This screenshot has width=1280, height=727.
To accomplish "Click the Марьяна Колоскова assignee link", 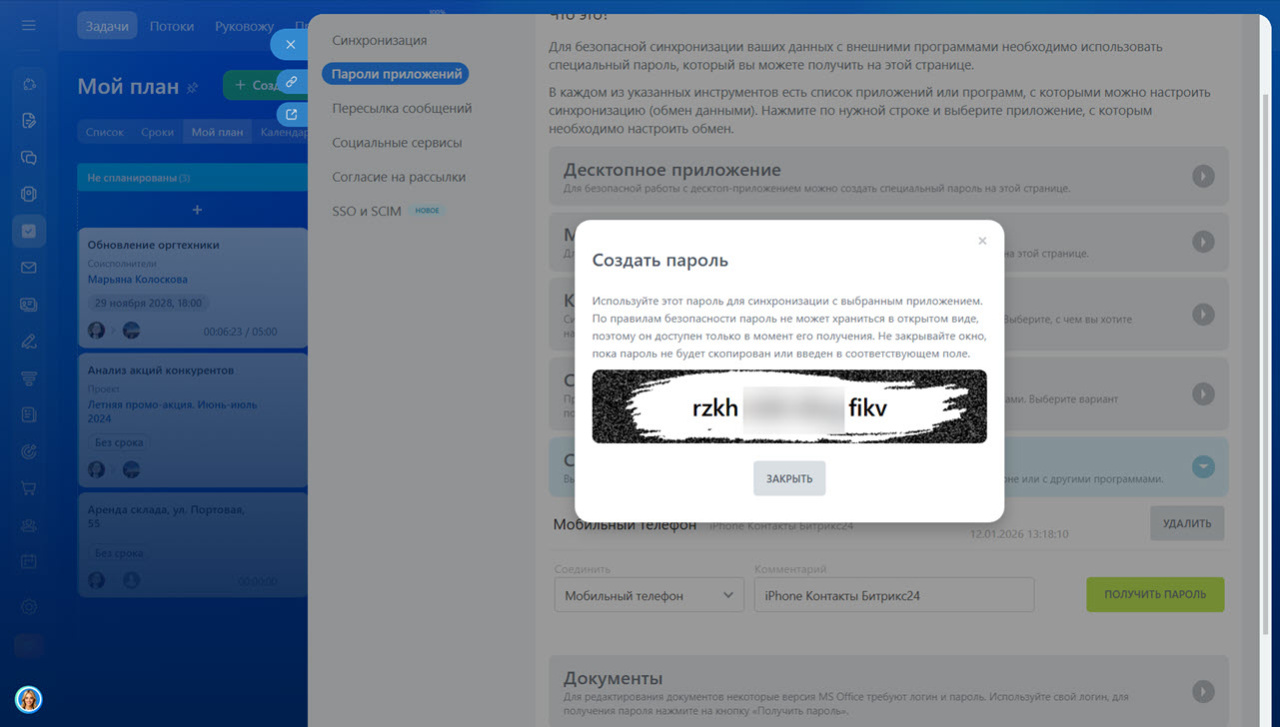I will click(137, 279).
